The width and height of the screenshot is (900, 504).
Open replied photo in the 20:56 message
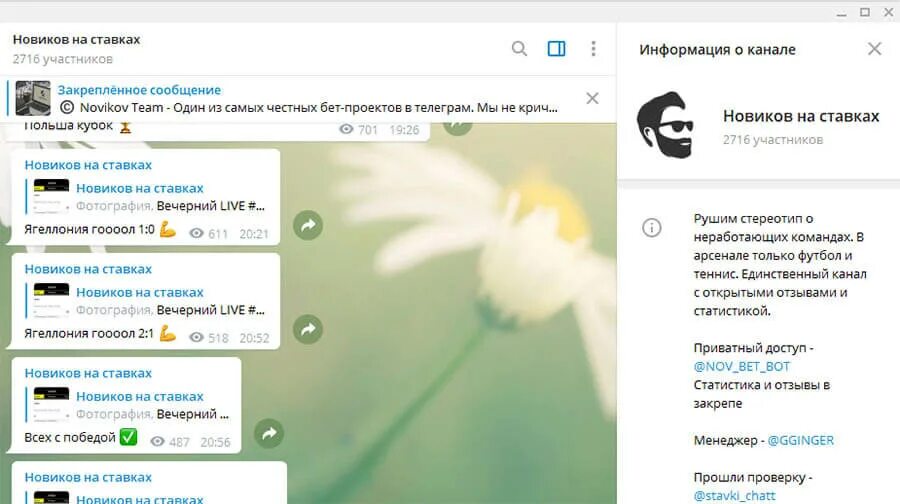(x=51, y=405)
